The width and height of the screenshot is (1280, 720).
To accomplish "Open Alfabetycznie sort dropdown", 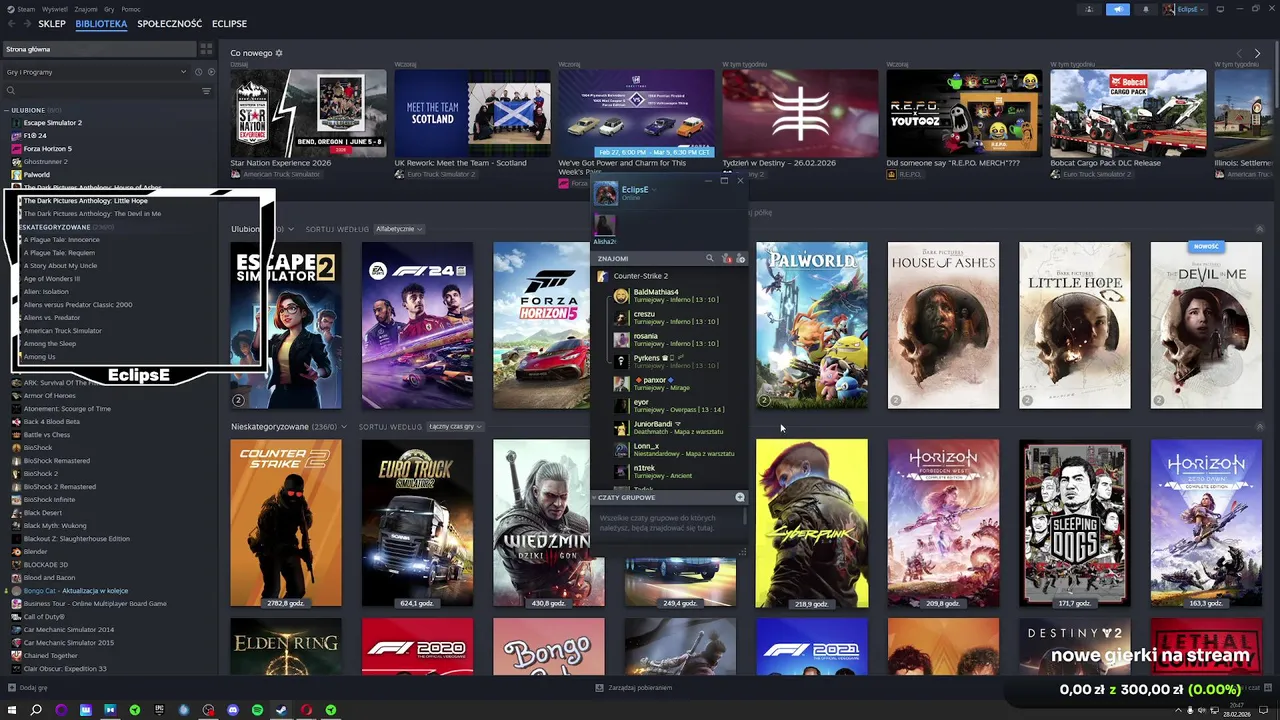I will 398,229.
